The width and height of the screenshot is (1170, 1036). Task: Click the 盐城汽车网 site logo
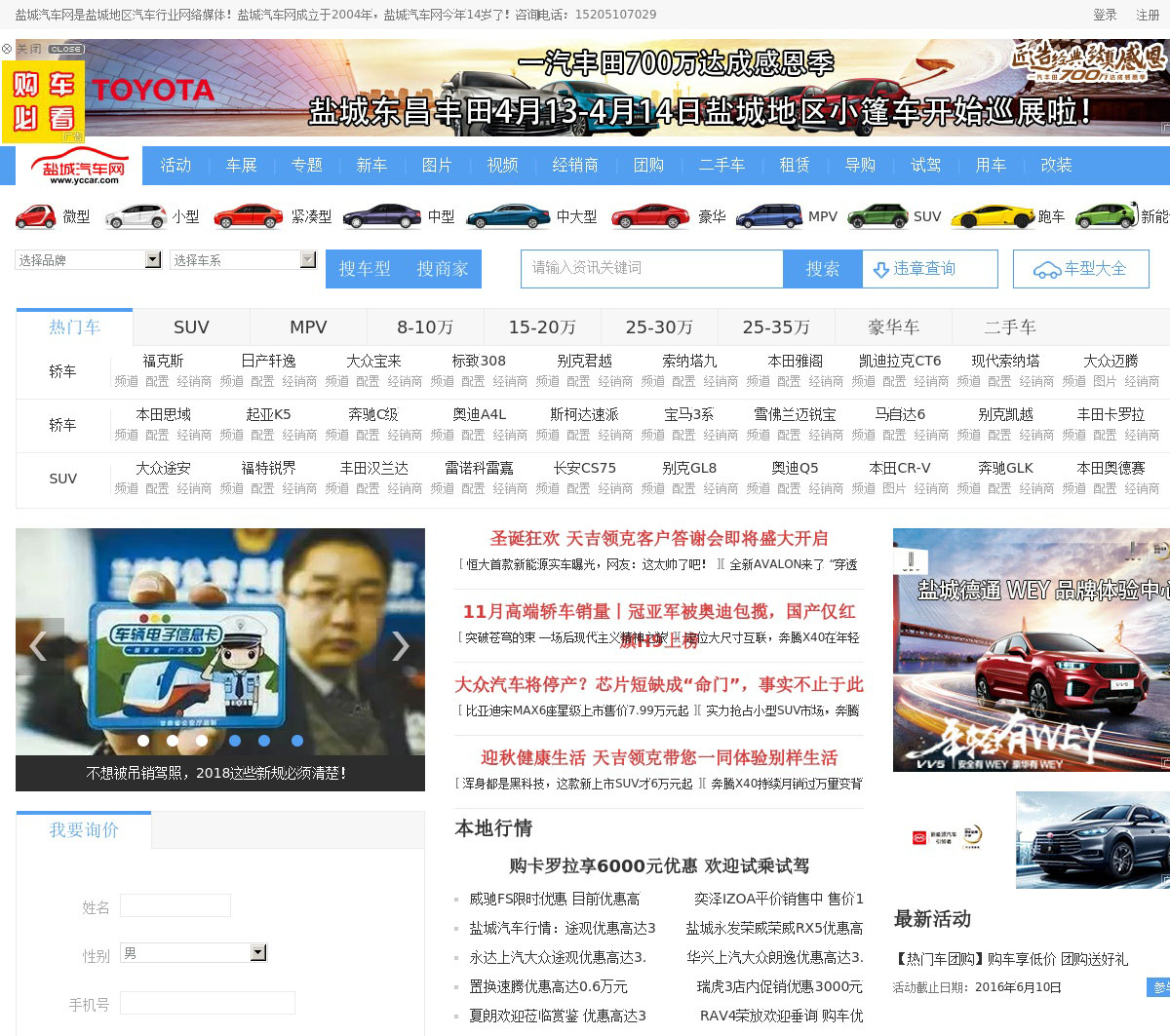coord(78,168)
